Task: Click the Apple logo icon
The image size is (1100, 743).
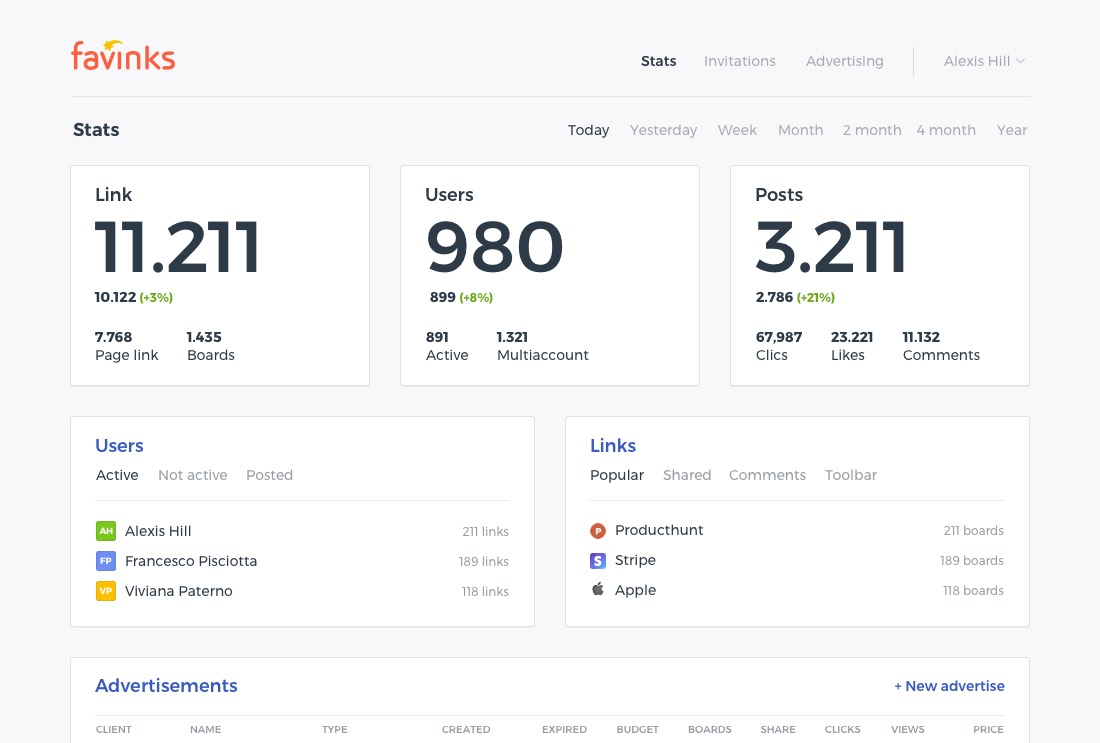Action: [x=598, y=590]
